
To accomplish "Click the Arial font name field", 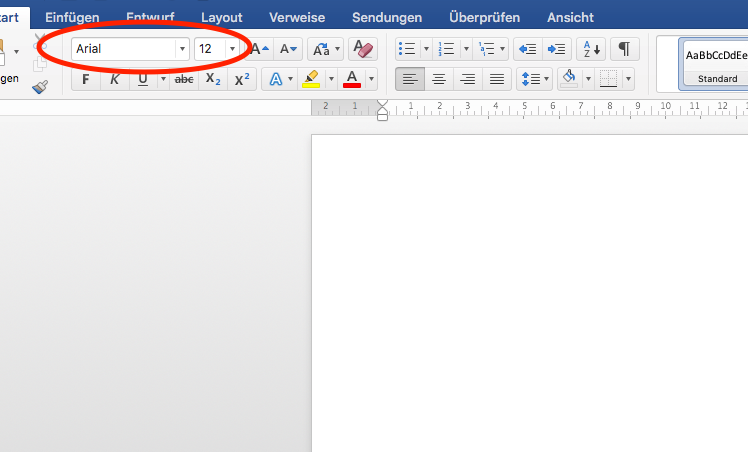I will (124, 49).
